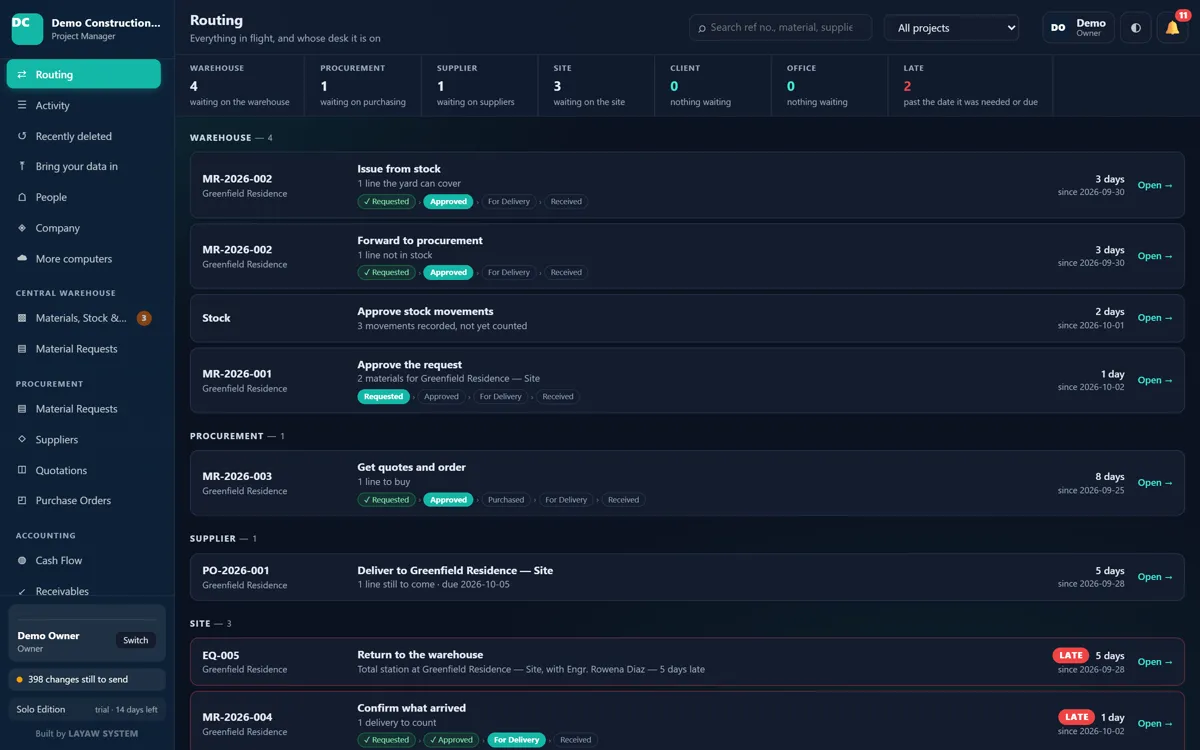Click the Cash Flow sidebar icon
This screenshot has width=1200, height=750.
pos(22,561)
